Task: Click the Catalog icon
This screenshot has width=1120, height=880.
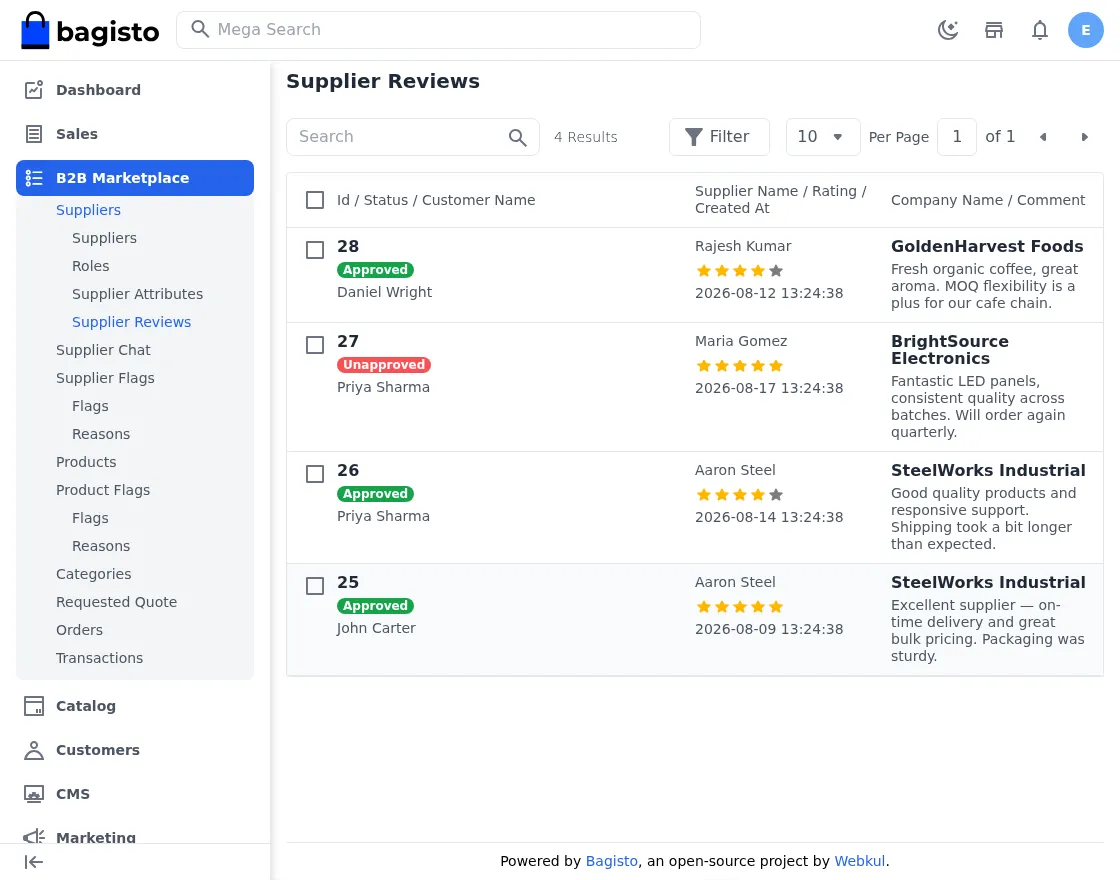Action: point(34,706)
